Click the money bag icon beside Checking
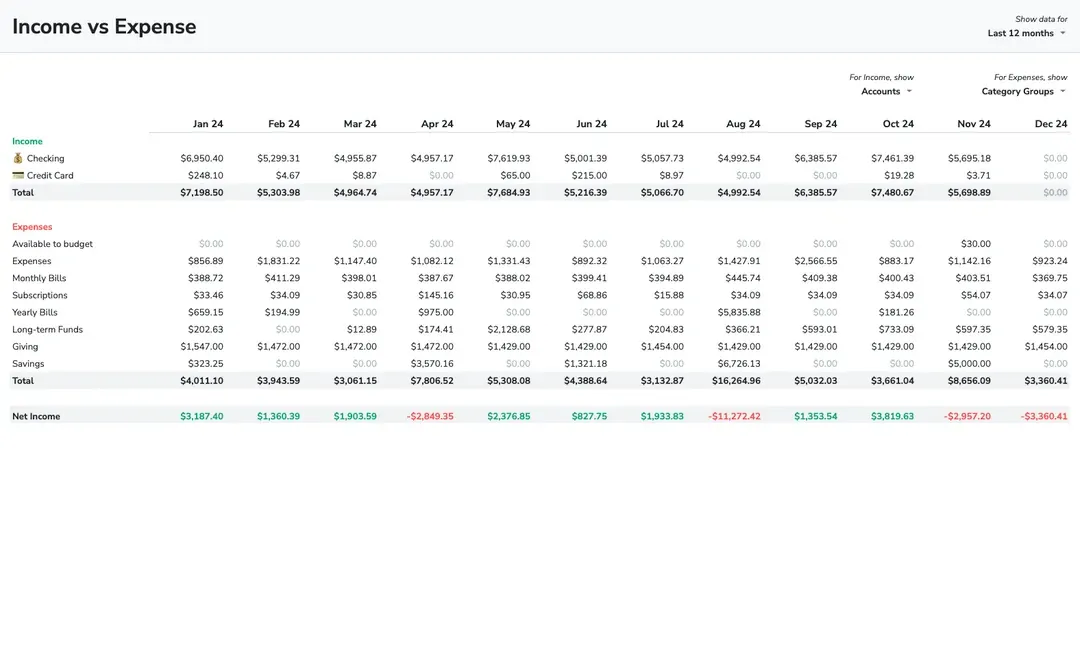Image resolution: width=1080 pixels, height=661 pixels. pyautogui.click(x=17, y=158)
